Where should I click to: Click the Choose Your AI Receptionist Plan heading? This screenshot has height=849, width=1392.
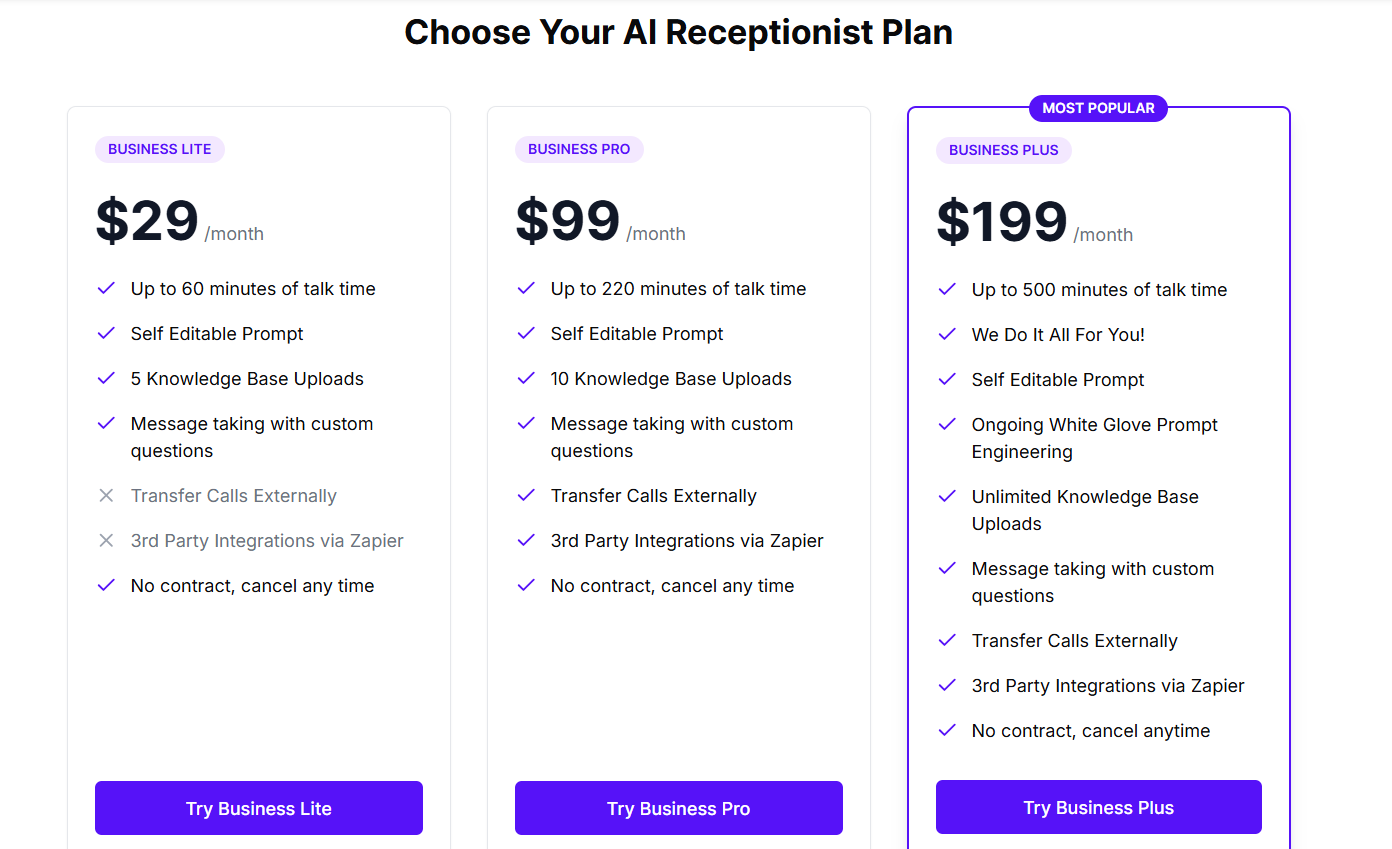coord(678,32)
